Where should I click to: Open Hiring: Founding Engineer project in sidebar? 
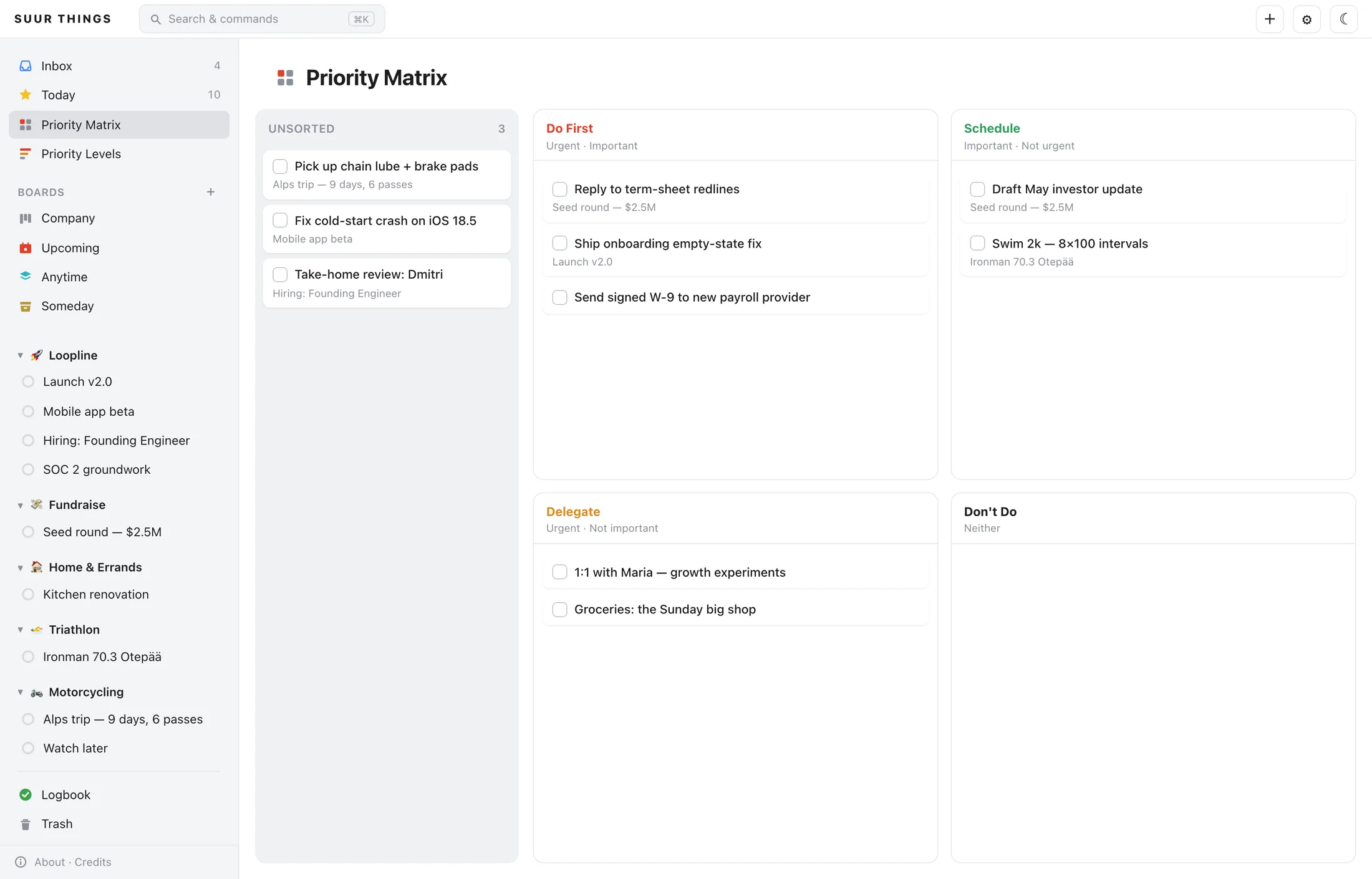pyautogui.click(x=119, y=441)
